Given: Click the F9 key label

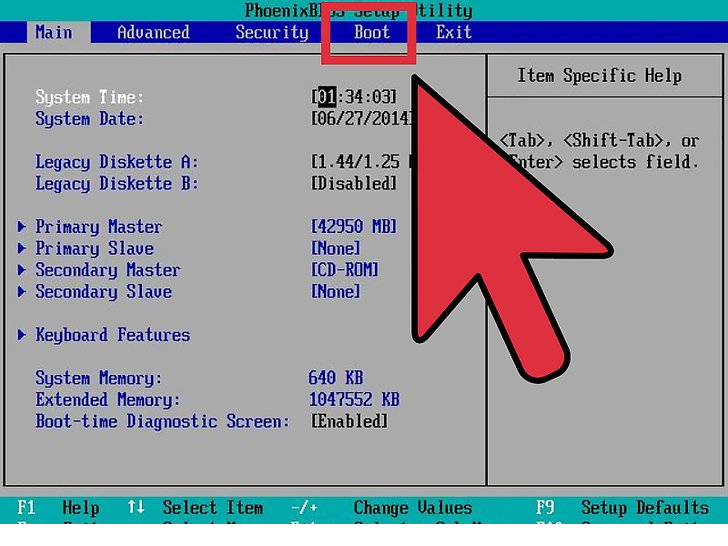Looking at the screenshot, I should (545, 507).
